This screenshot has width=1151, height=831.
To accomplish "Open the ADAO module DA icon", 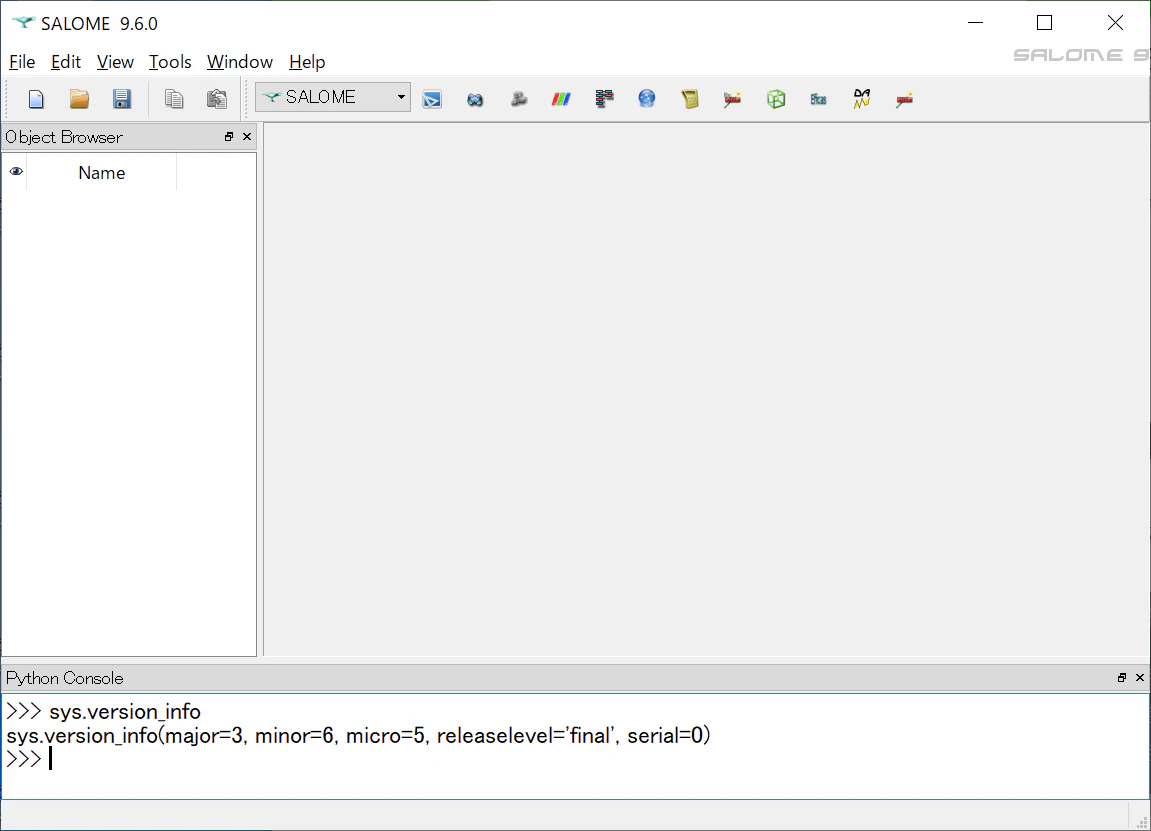I will click(862, 98).
